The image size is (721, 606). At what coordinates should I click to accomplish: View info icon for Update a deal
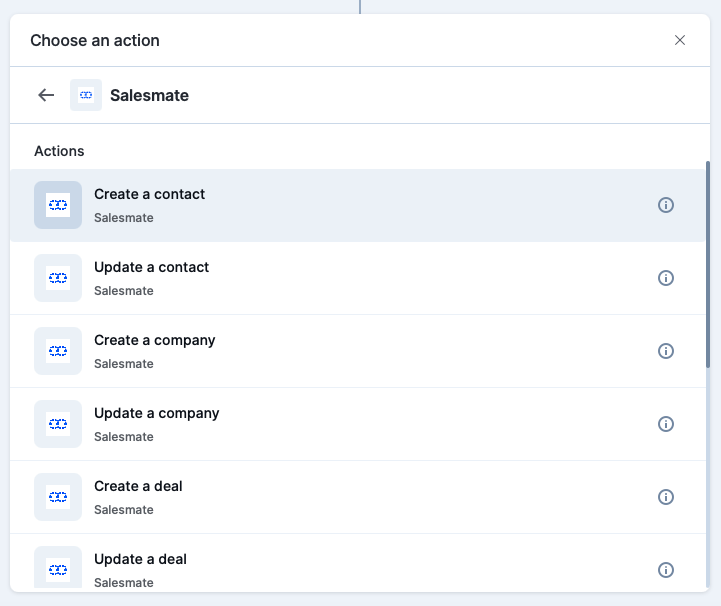pos(665,570)
